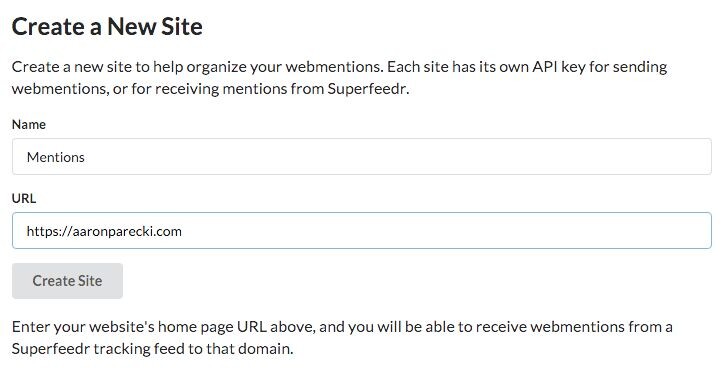Click the "Enter your website's home page URL" text
Viewport: 726px width, 374px height.
pyautogui.click(x=139, y=327)
